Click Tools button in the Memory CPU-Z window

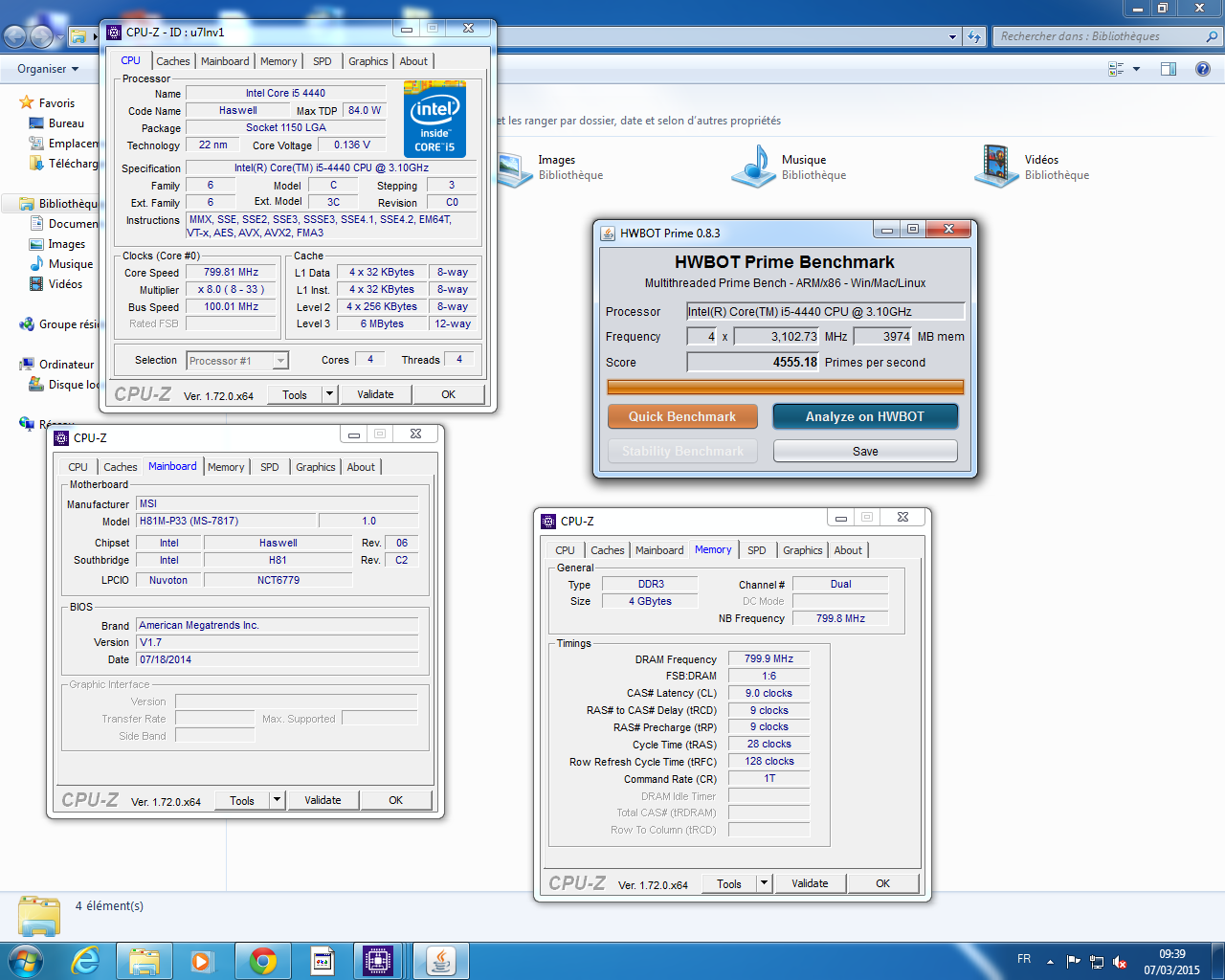pos(729,883)
